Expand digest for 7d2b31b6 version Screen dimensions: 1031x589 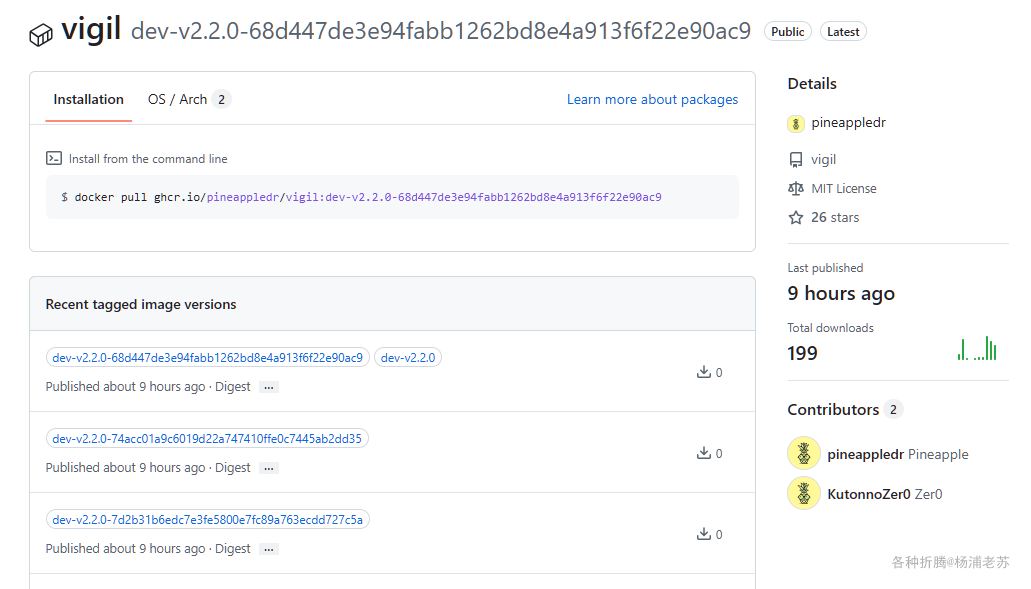click(x=268, y=549)
